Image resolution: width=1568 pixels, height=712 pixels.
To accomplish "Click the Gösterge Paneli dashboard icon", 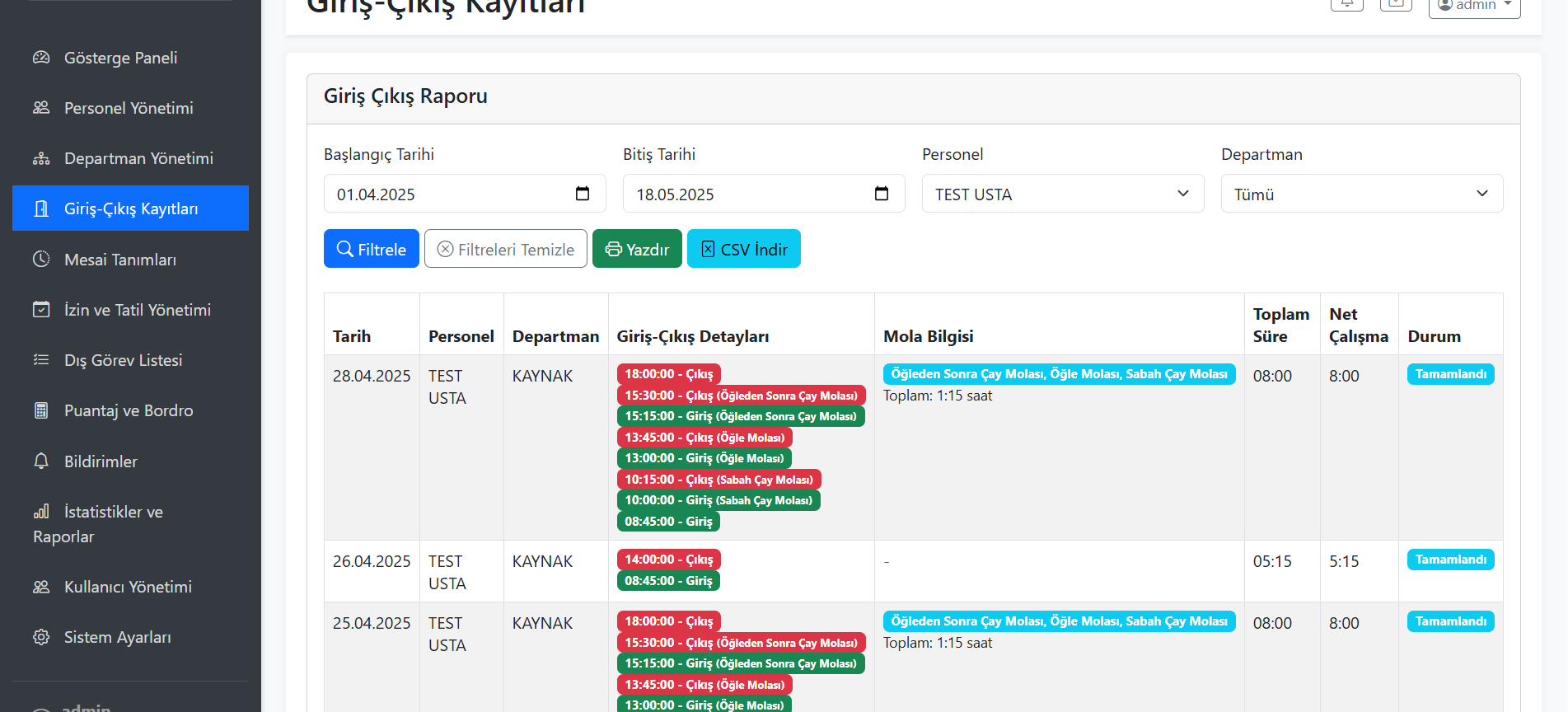I will [x=41, y=58].
